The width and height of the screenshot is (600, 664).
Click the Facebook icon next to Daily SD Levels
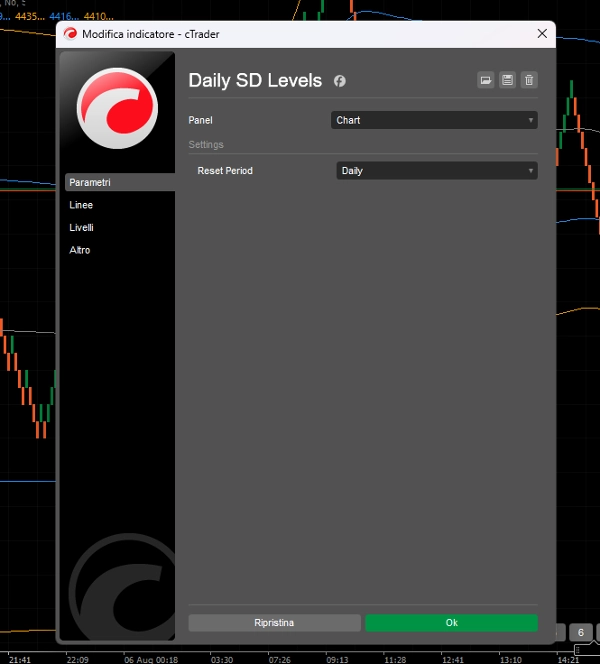coord(340,81)
